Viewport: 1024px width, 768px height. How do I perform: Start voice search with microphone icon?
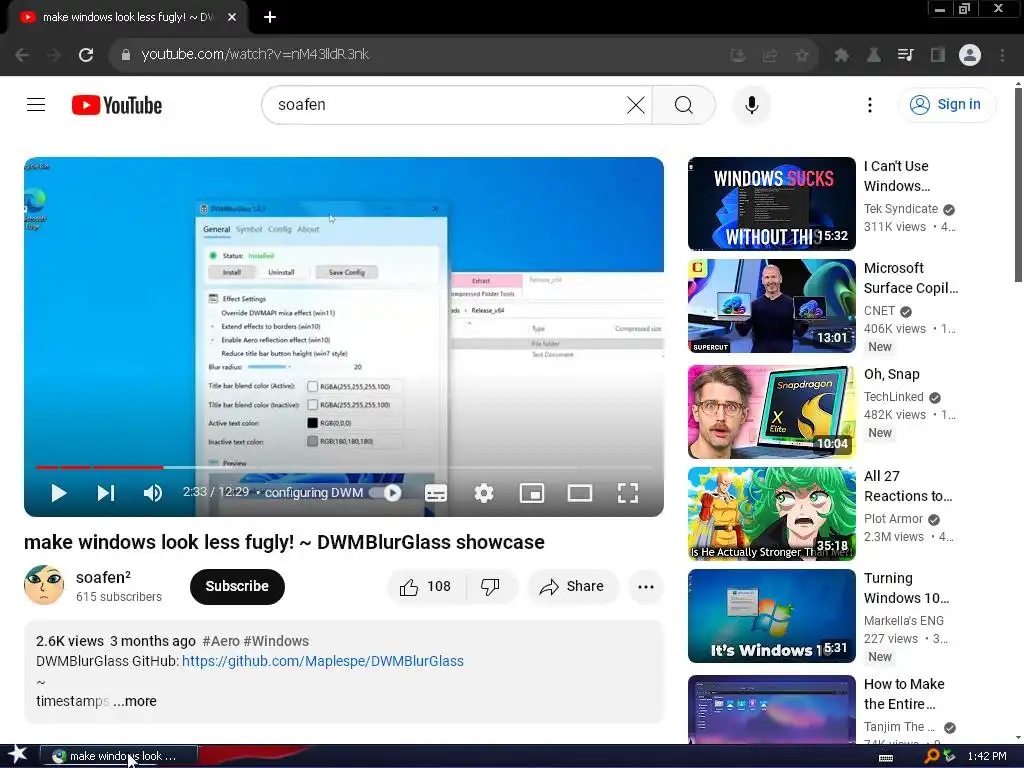coord(752,104)
